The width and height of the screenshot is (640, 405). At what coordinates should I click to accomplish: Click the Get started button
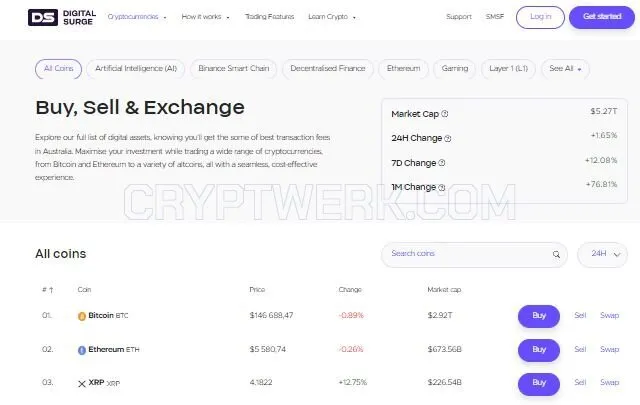(x=602, y=17)
